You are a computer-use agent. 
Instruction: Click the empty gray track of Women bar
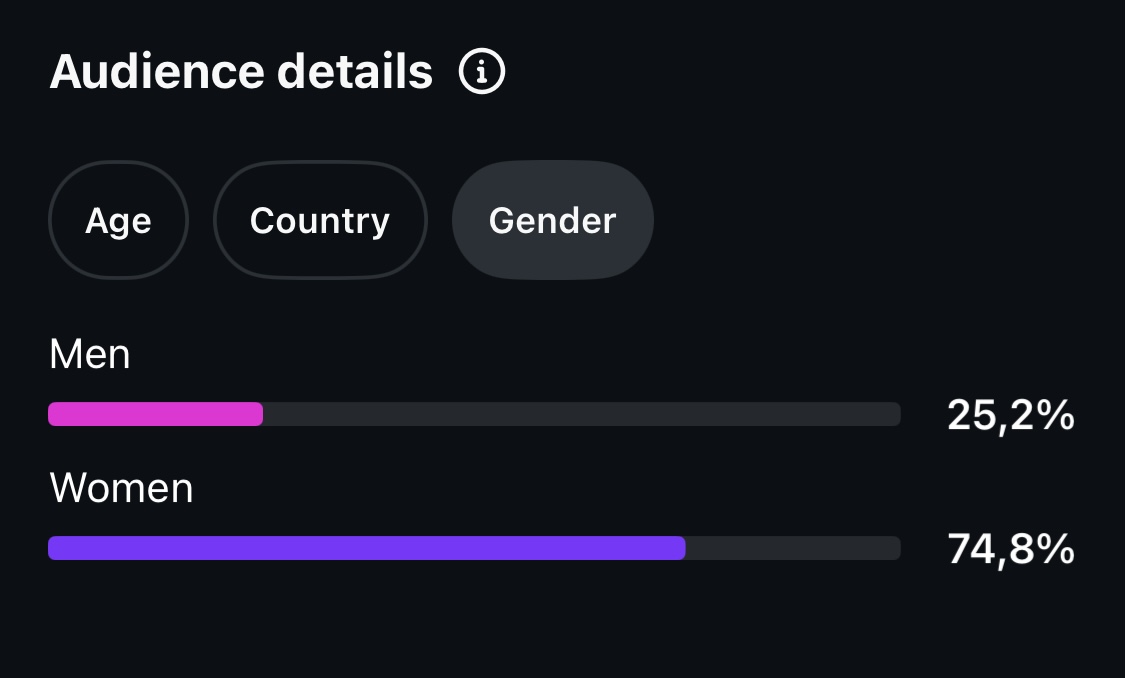[x=793, y=547]
